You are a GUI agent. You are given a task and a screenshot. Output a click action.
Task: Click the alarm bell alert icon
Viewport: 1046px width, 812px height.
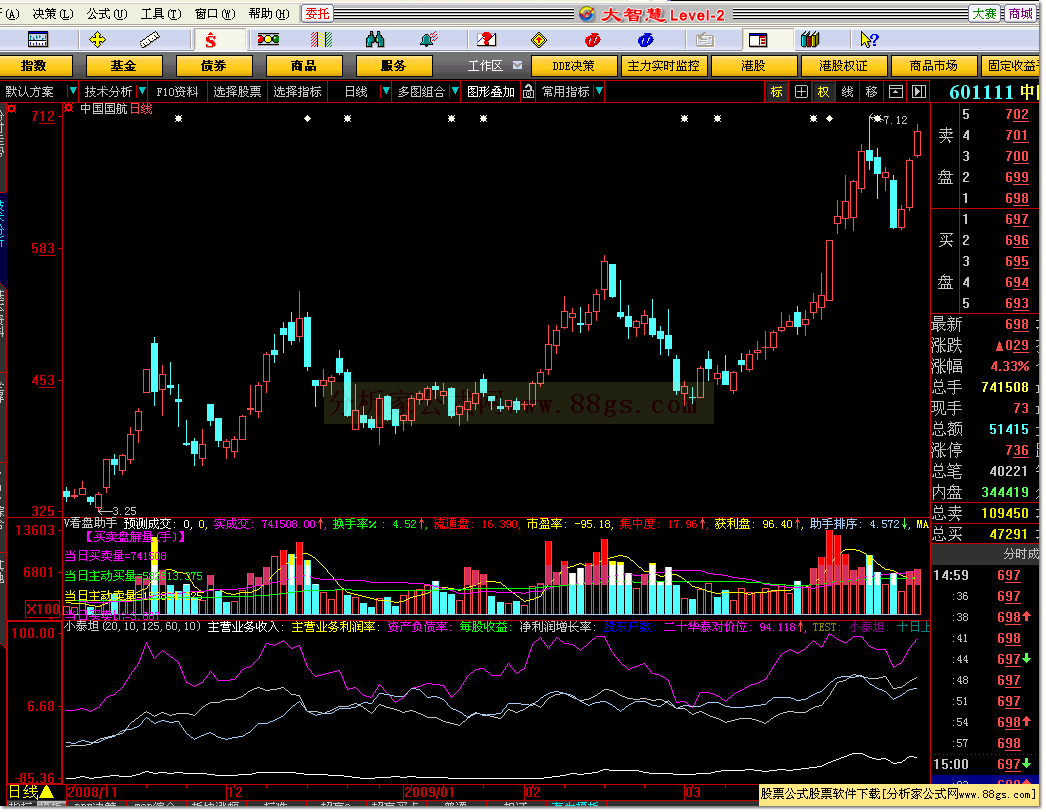(x=429, y=39)
